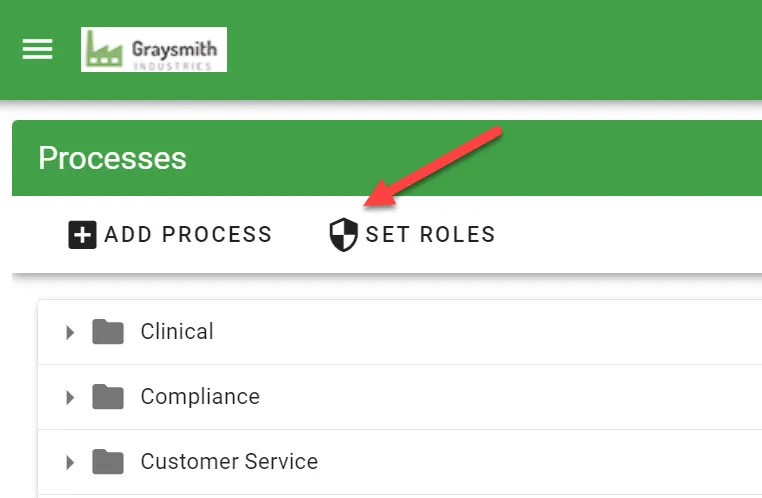Click the shield icon for Set Roles
This screenshot has width=762, height=498.
pyautogui.click(x=343, y=234)
